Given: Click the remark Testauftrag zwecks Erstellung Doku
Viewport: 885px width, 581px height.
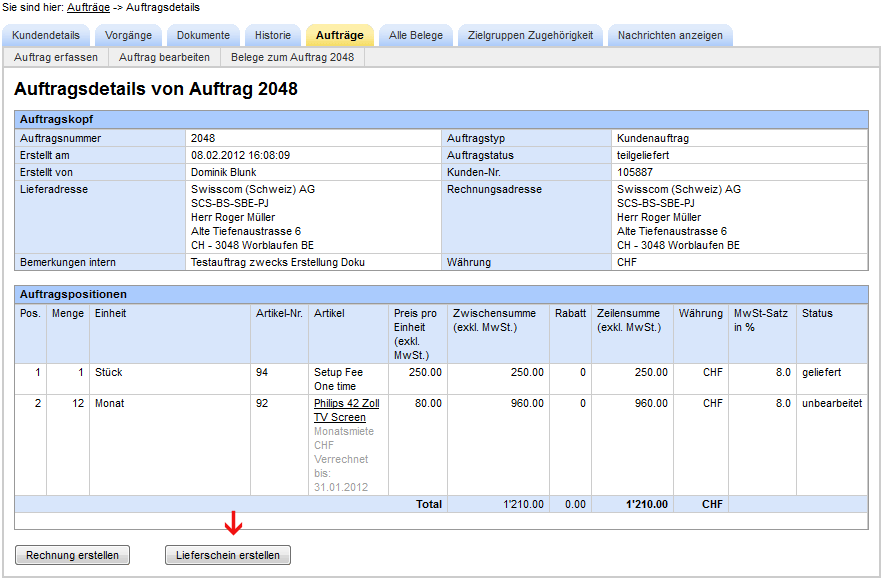Looking at the screenshot, I should click(x=278, y=263).
